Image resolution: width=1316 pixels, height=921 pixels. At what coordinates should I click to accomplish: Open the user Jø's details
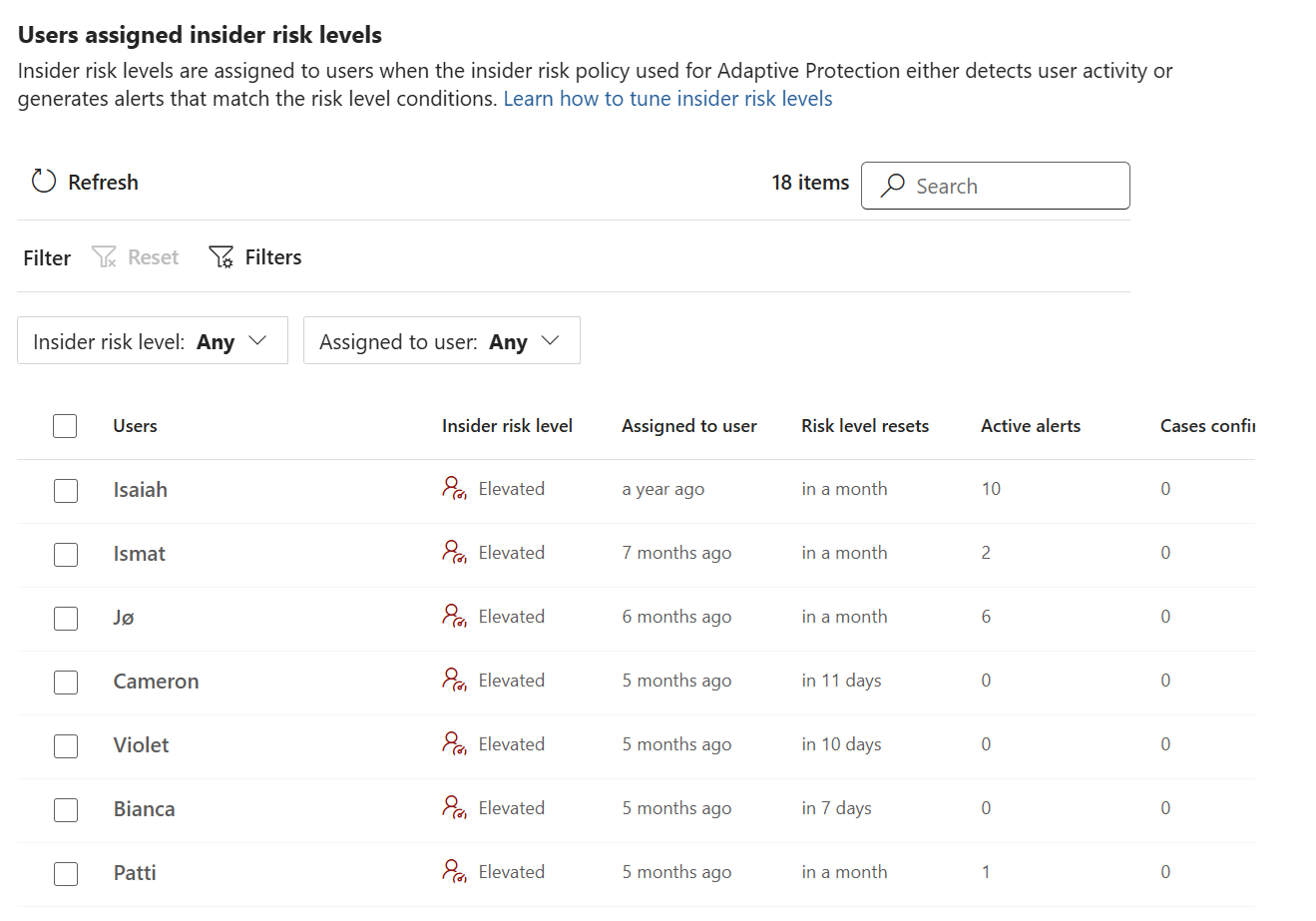(x=124, y=618)
